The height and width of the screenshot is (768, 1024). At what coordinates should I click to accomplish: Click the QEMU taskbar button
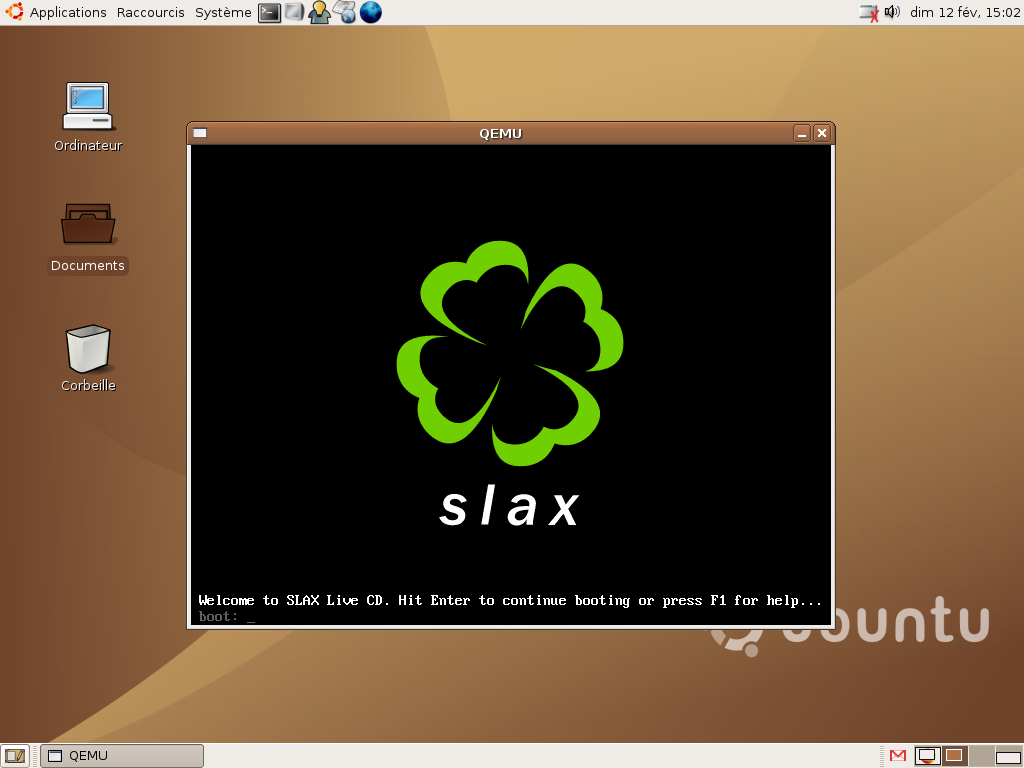tap(122, 756)
